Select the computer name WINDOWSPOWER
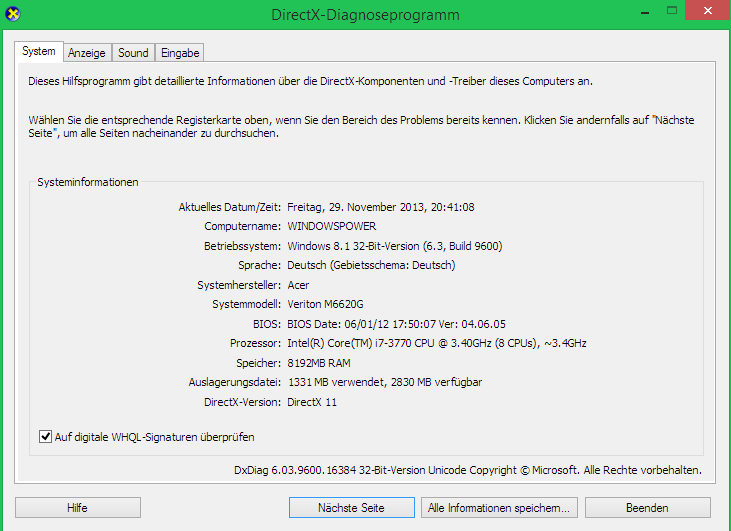 pyautogui.click(x=331, y=227)
